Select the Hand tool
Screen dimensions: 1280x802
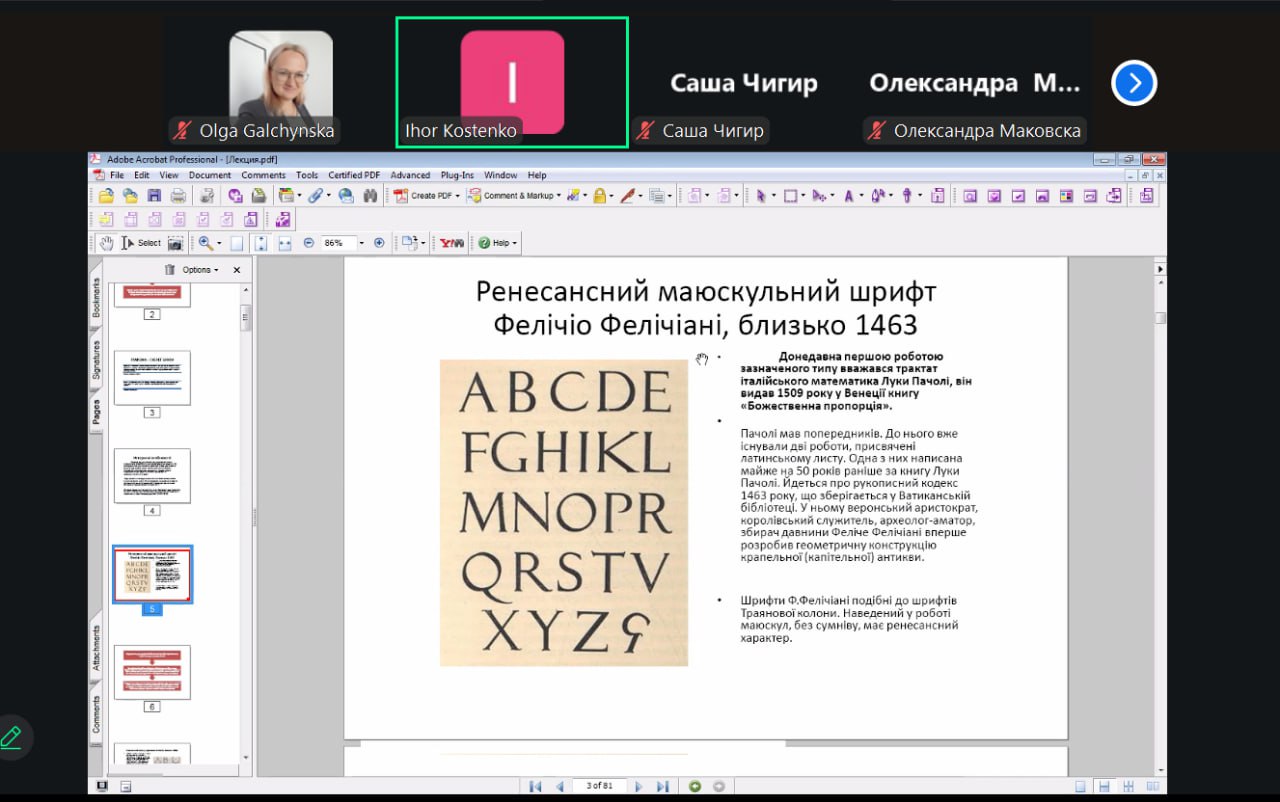tap(106, 243)
